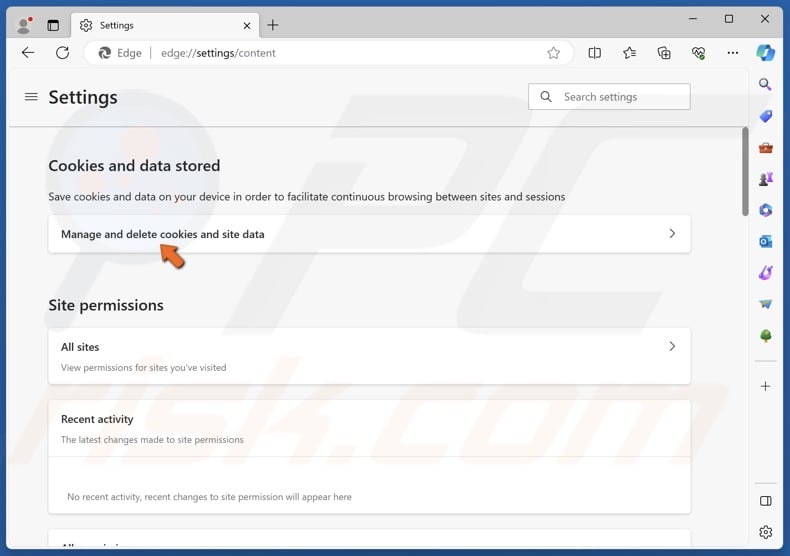Open sidebar Games chess icon
790x556 pixels.
click(766, 179)
